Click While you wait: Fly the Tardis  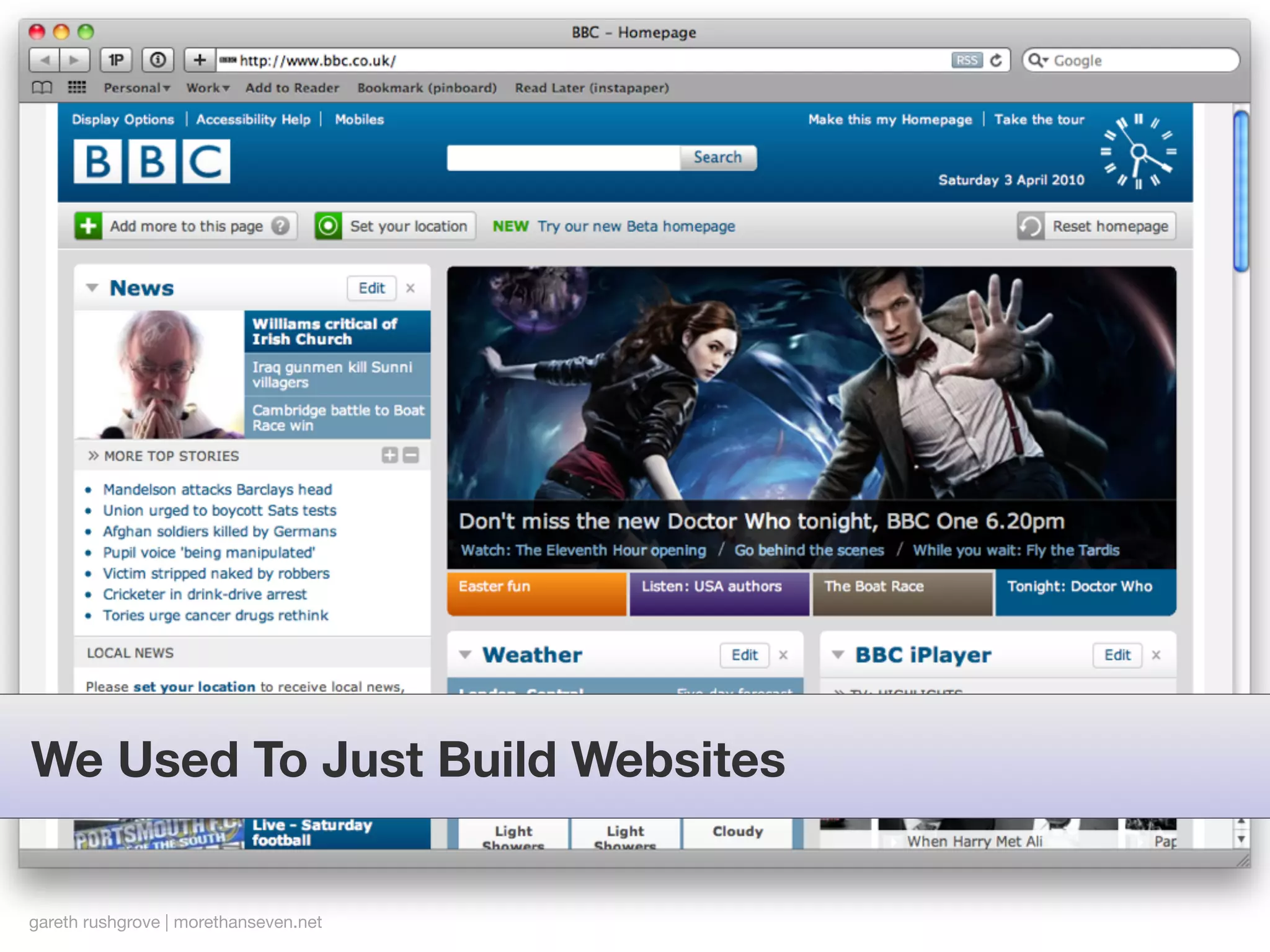(x=1016, y=550)
